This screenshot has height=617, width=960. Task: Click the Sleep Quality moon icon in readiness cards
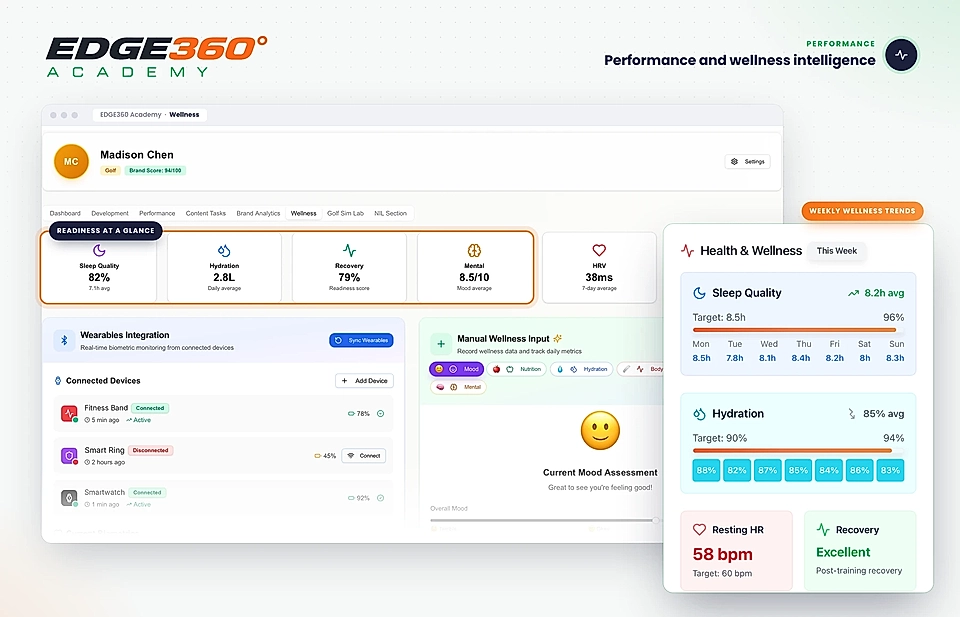click(x=99, y=250)
